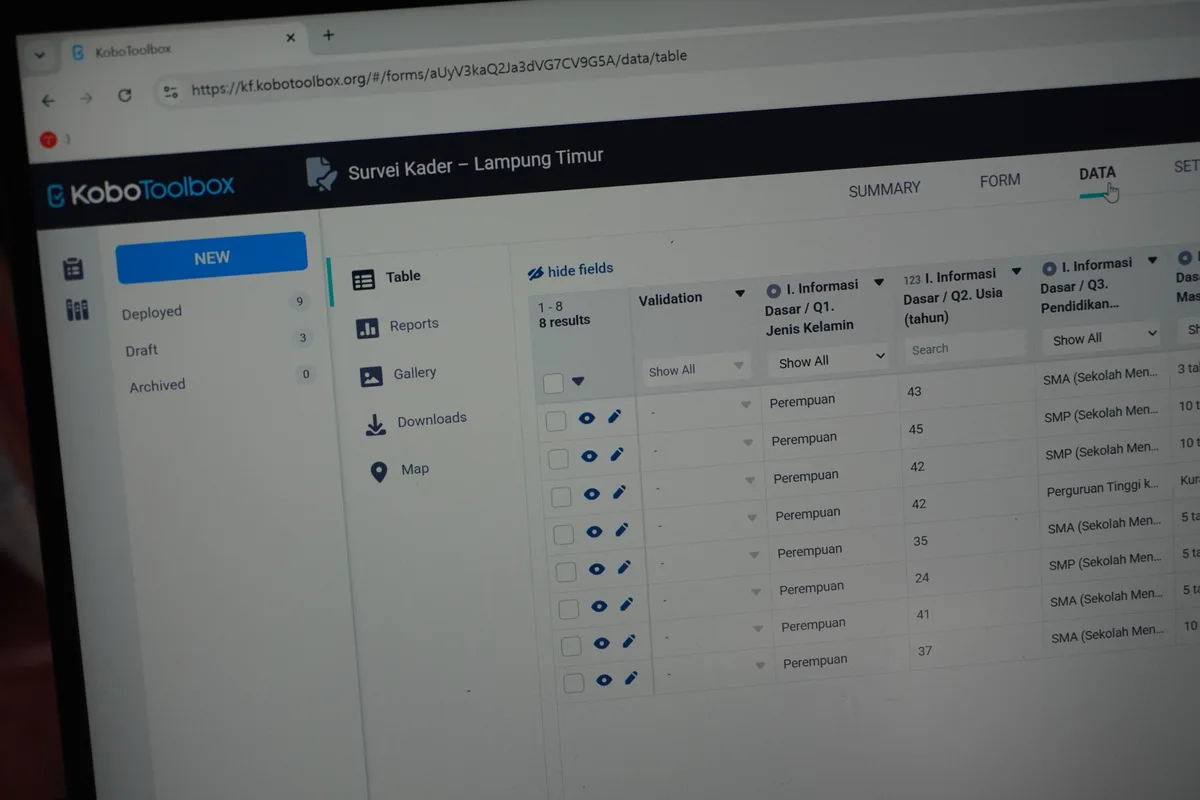Click the KoboToolbox logo
Image resolution: width=1200 pixels, height=800 pixels.
(141, 190)
